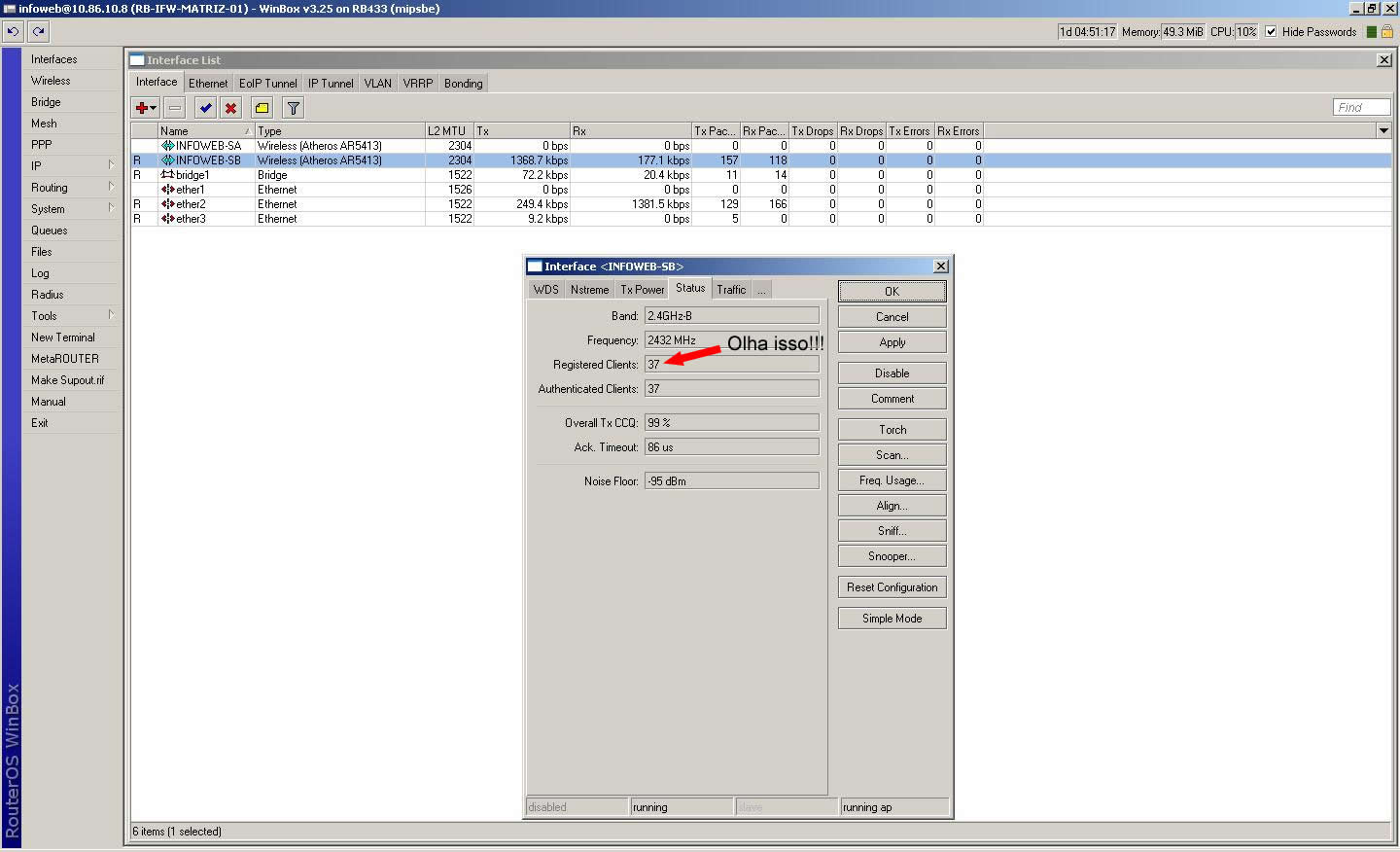Click the Reset Configuration button
This screenshot has width=1400, height=852.
click(892, 587)
